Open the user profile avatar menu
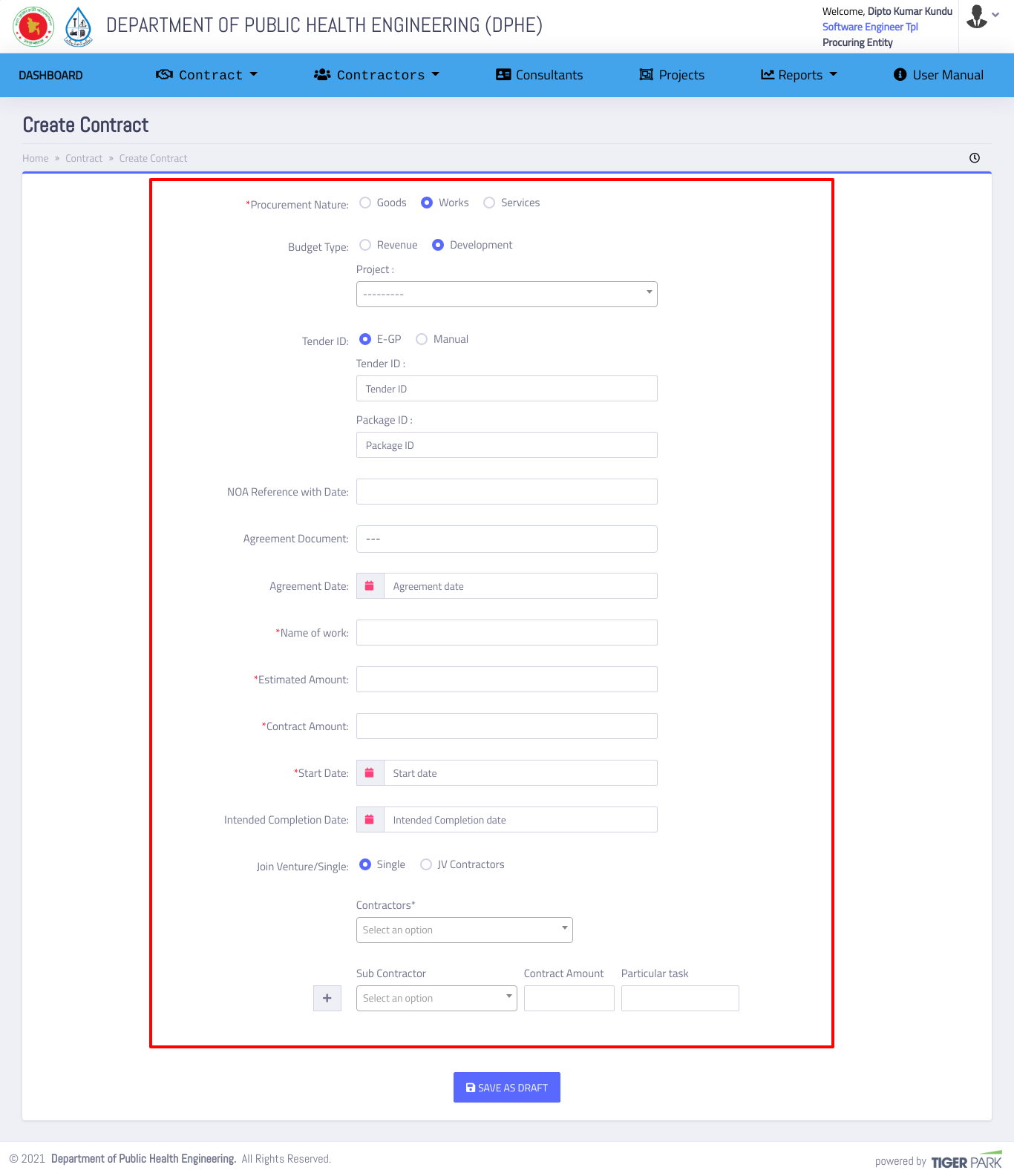 (982, 16)
